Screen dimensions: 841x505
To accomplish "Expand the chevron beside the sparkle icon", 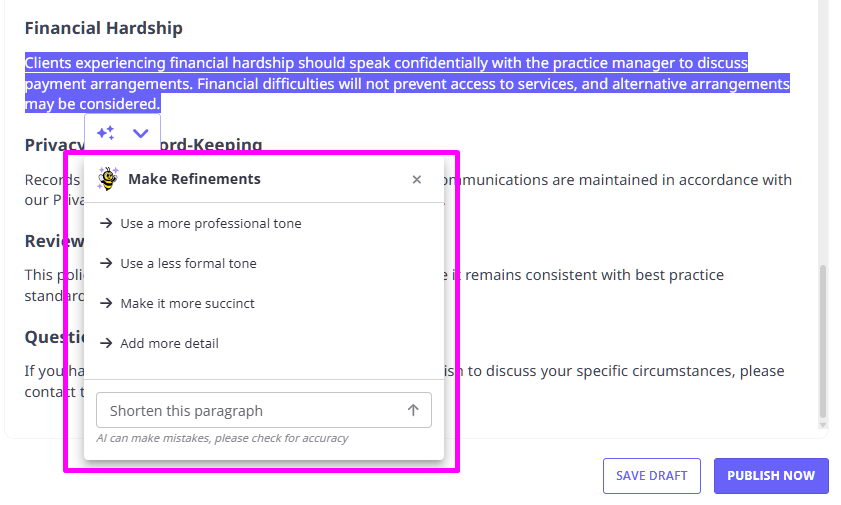I will coord(141,133).
